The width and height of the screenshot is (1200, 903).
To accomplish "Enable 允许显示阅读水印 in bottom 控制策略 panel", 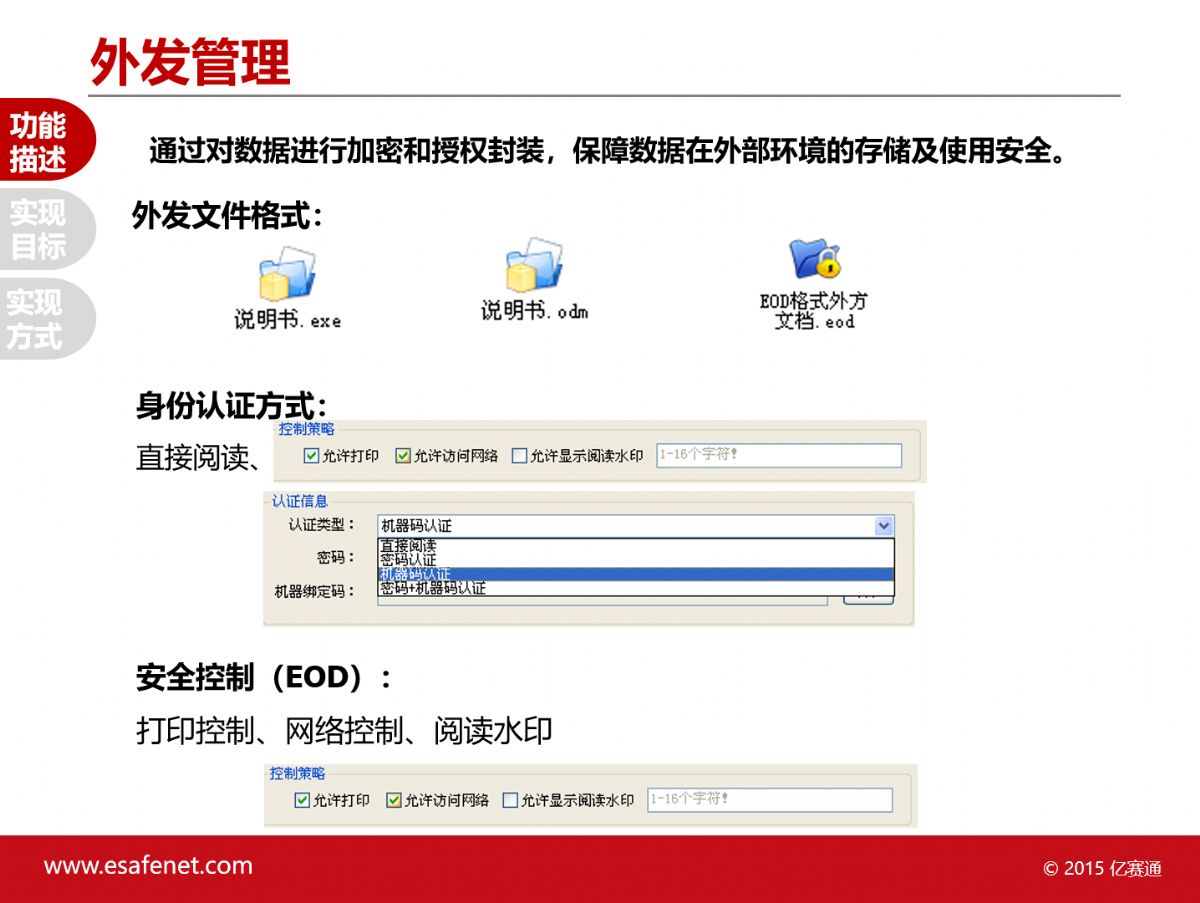I will tap(510, 800).
